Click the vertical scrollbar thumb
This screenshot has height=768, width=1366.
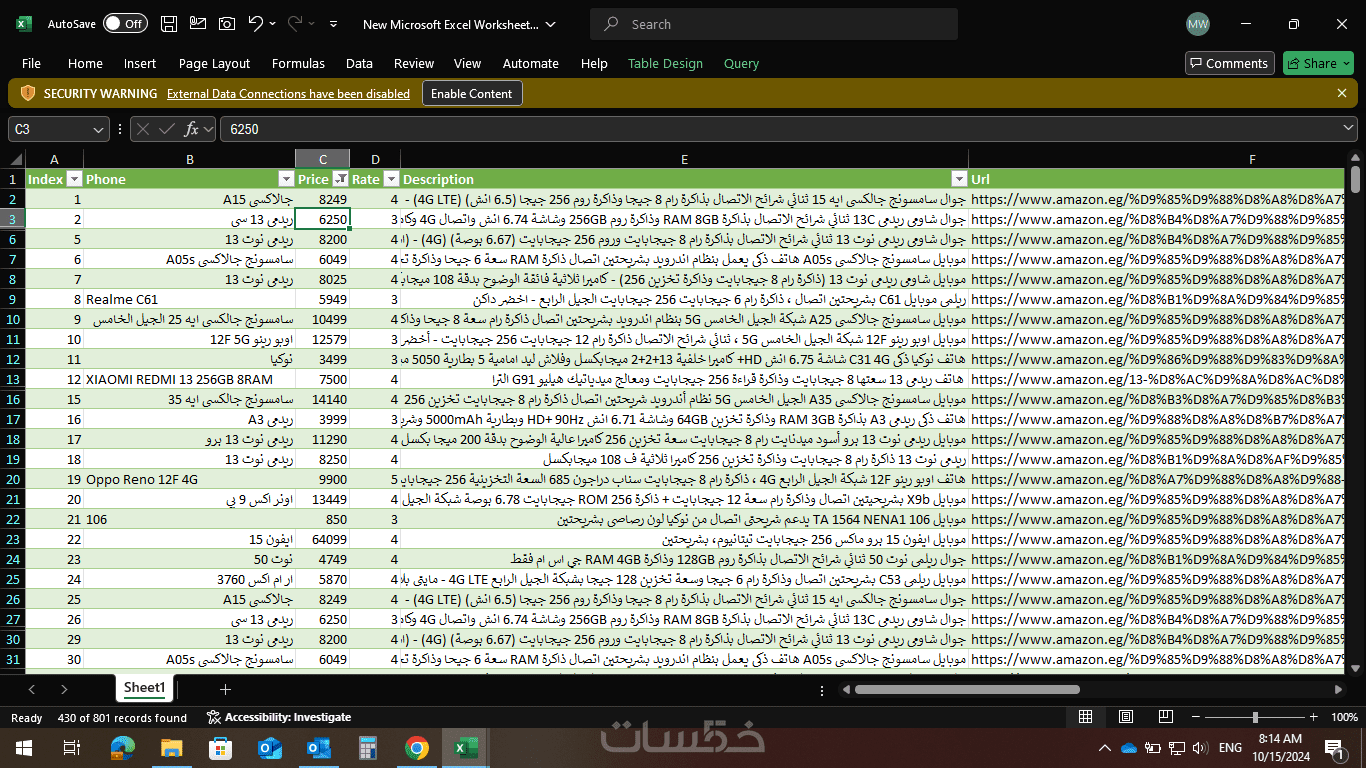click(x=1356, y=179)
